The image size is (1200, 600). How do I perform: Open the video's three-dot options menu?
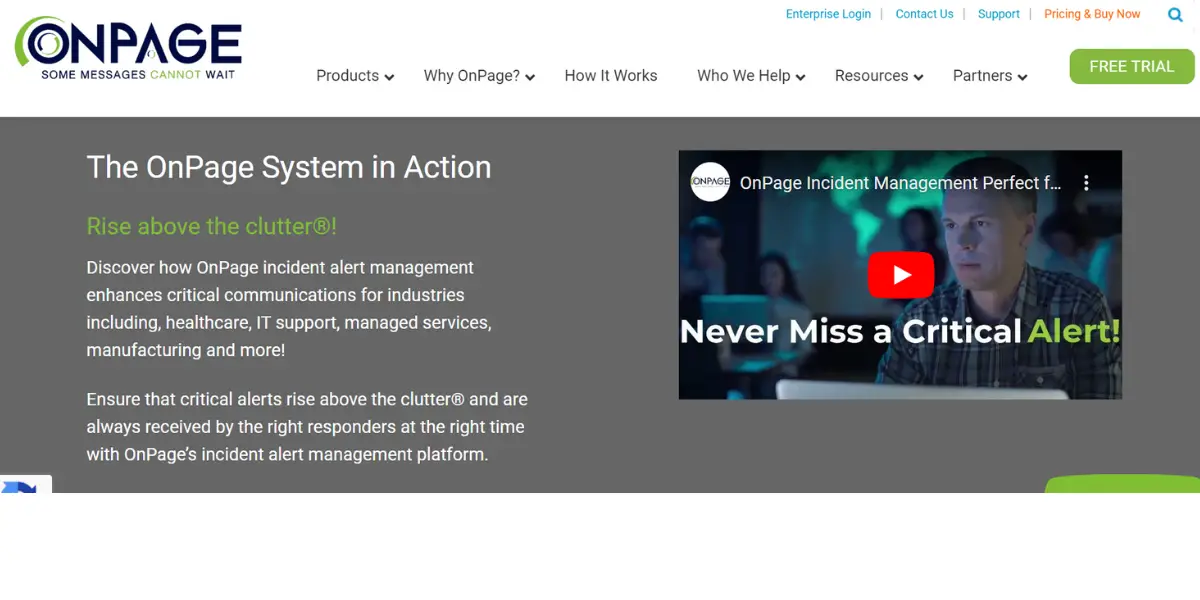pyautogui.click(x=1086, y=183)
